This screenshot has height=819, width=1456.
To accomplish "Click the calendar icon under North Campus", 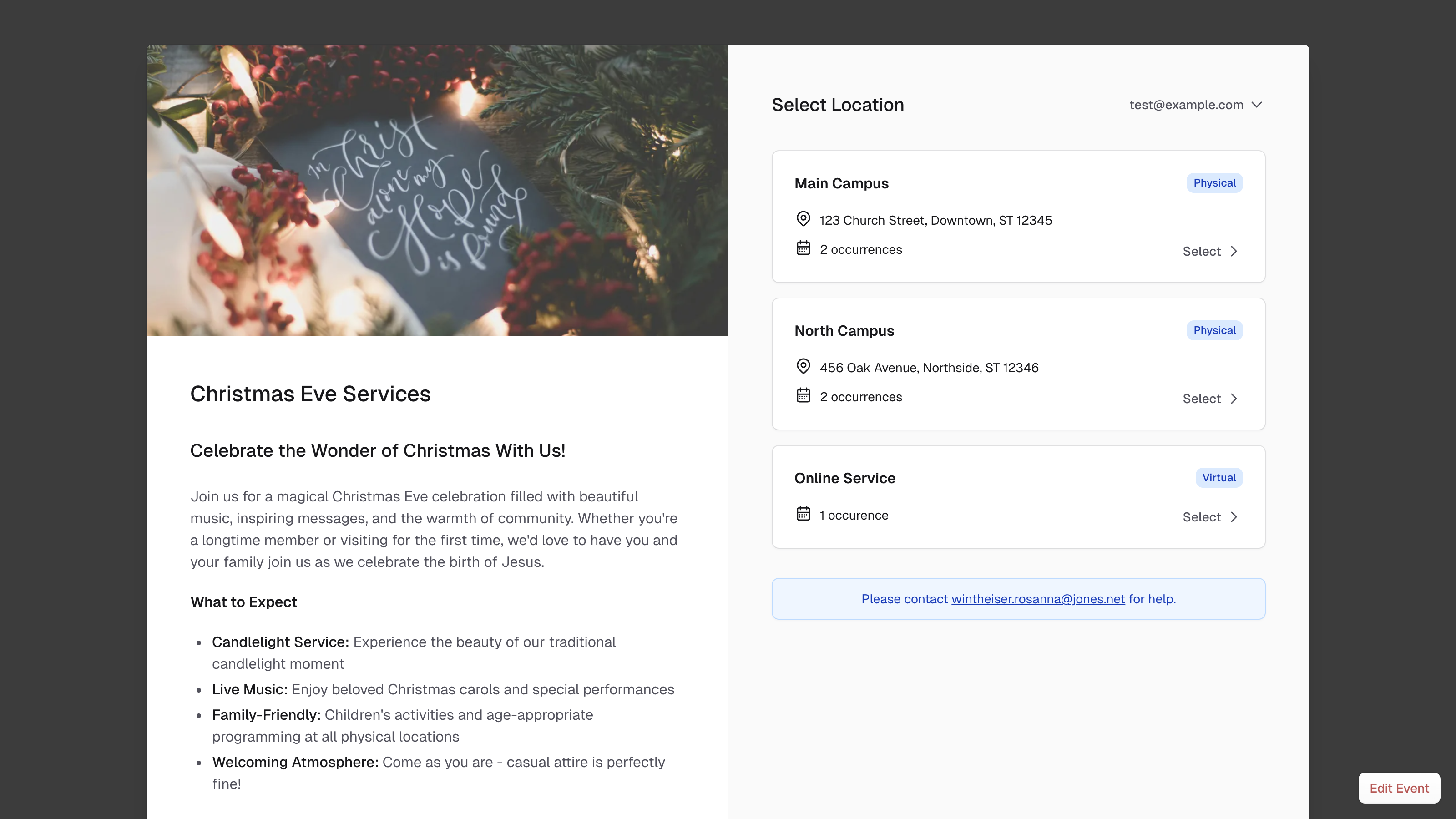I will [803, 396].
